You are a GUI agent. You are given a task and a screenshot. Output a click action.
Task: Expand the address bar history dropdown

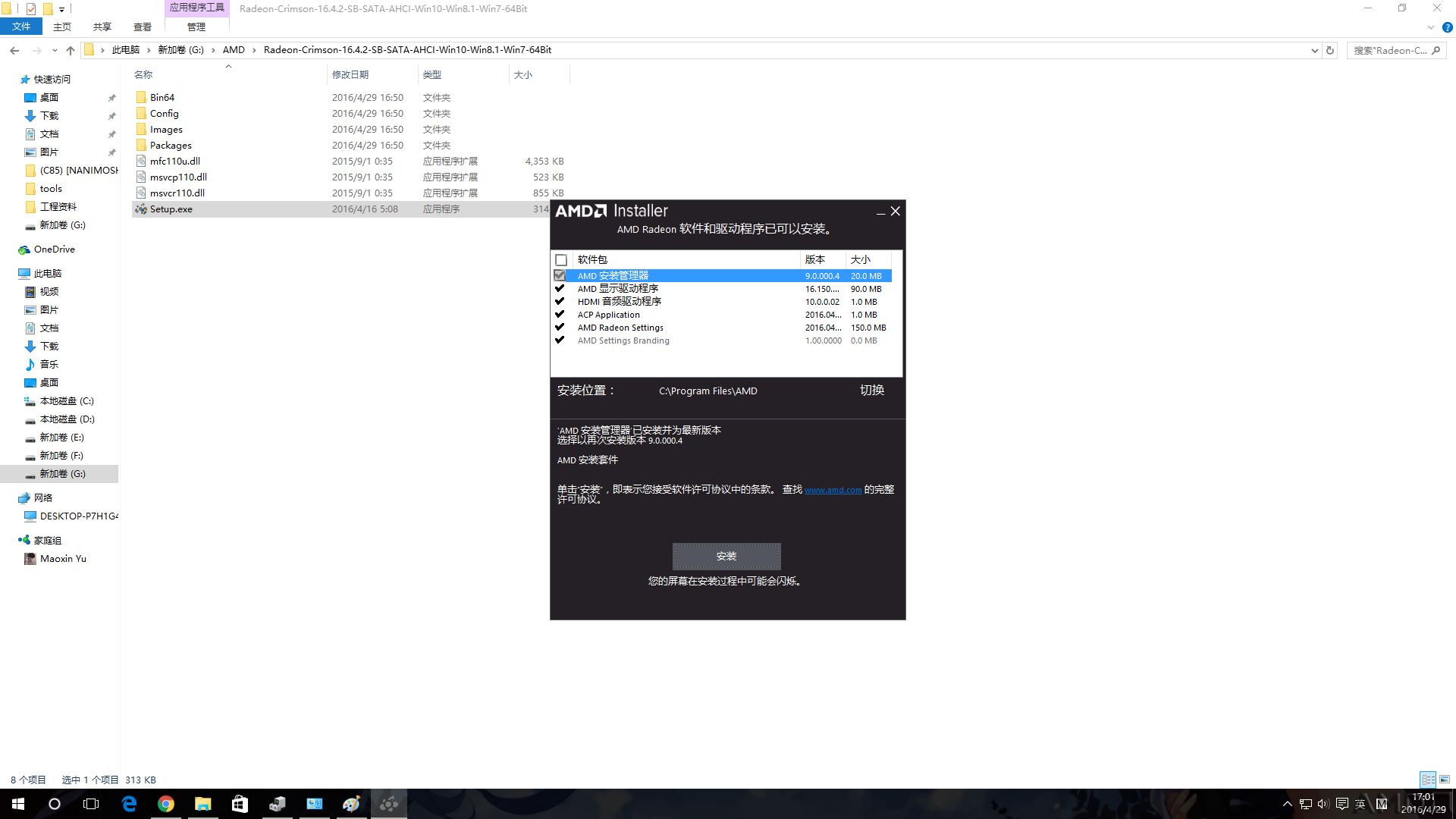click(1314, 50)
